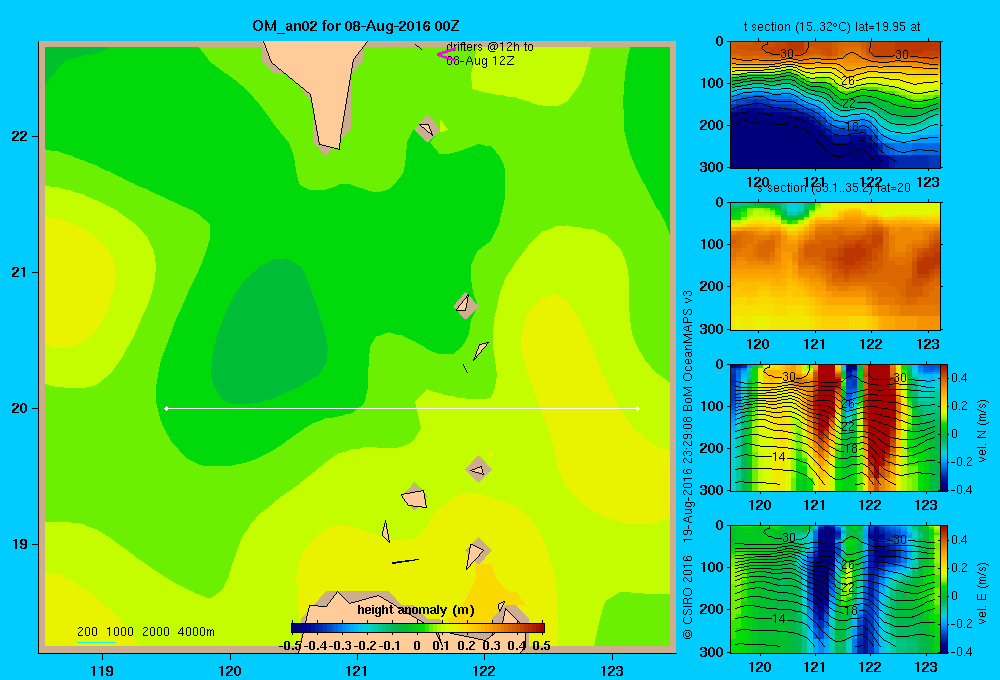
Task: Select the s section title text
Action: (x=833, y=188)
